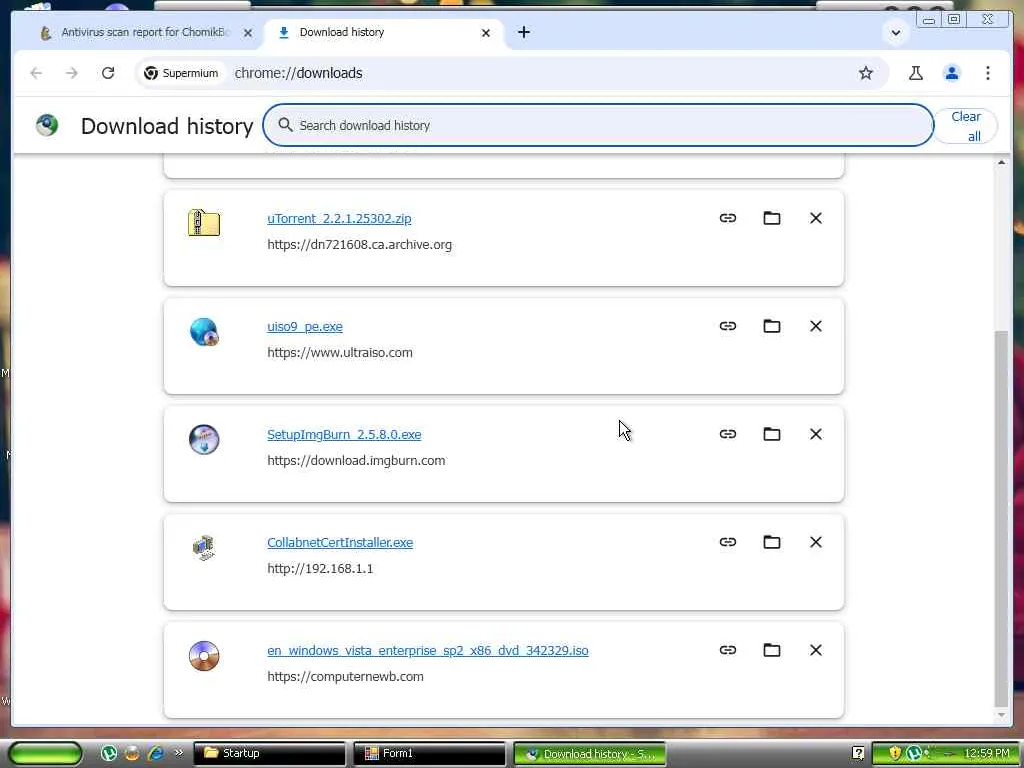Viewport: 1024px width, 768px height.
Task: Remove SetupImgBurn_2.5.8.0.exe from list
Action: (x=816, y=434)
